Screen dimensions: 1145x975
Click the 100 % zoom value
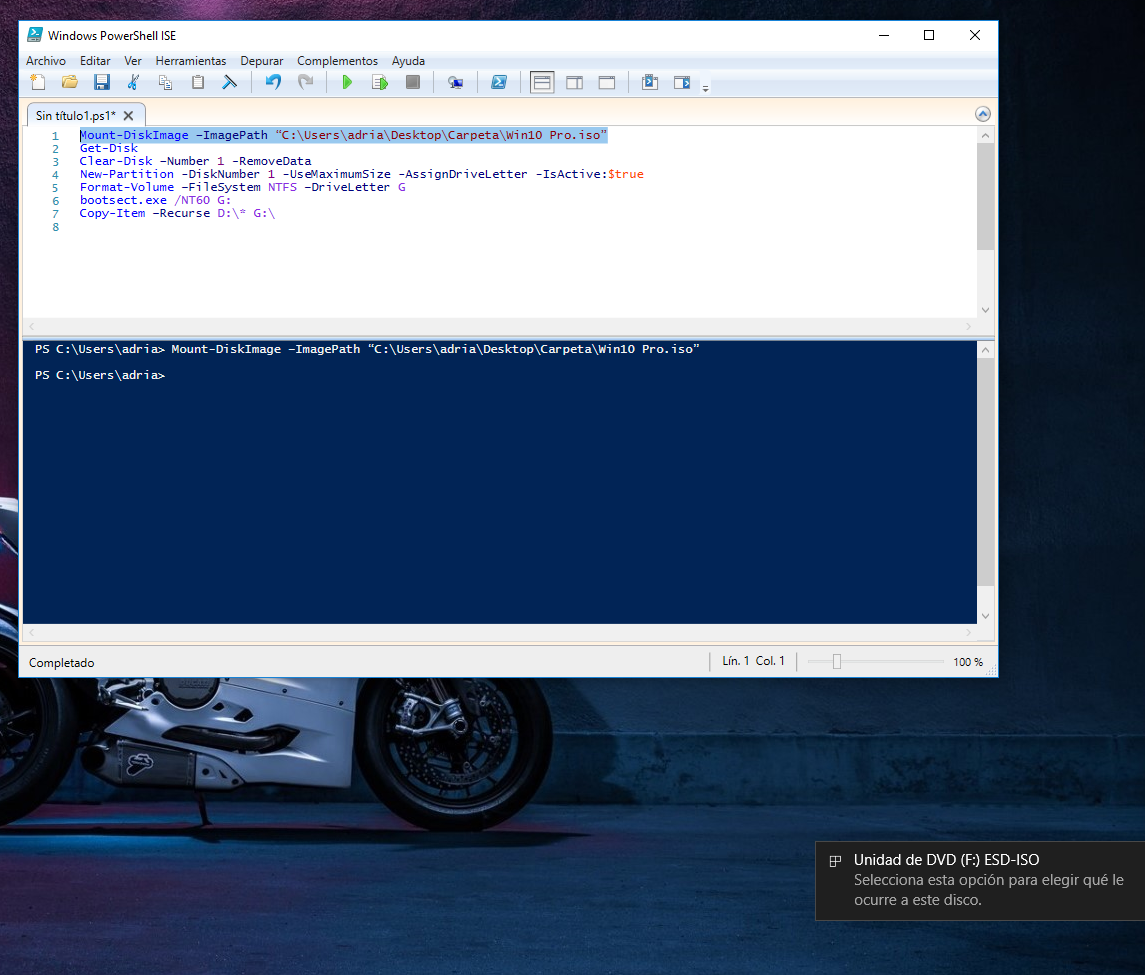[x=968, y=662]
